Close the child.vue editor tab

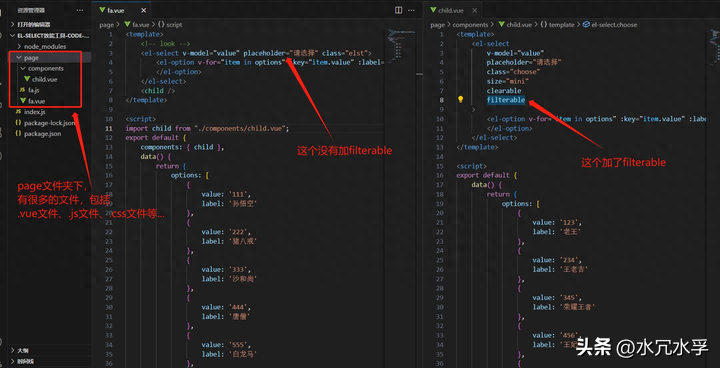[x=474, y=10]
